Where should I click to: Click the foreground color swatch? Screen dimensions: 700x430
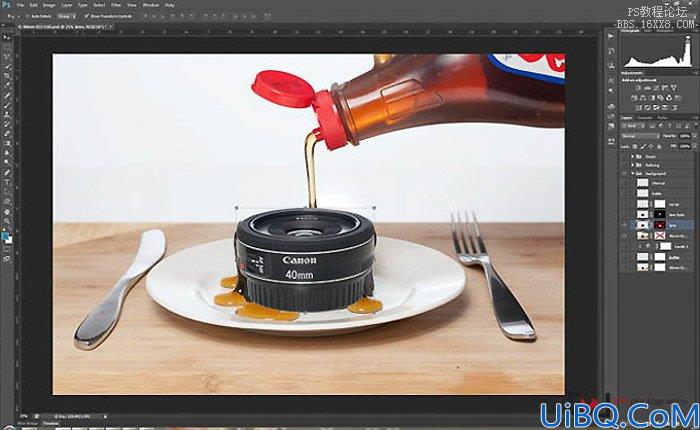tap(5, 236)
